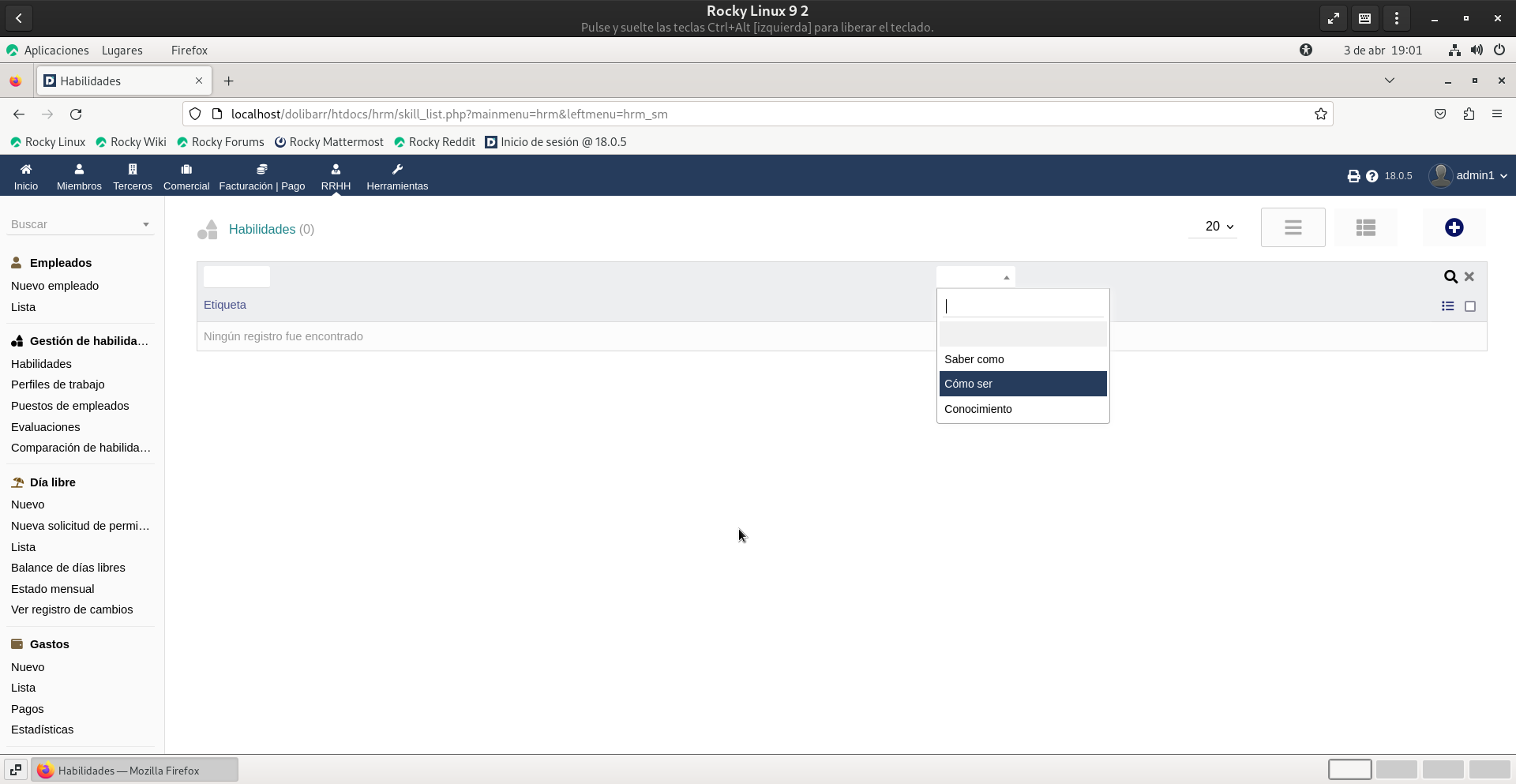Clear filters with the X icon

[1469, 276]
